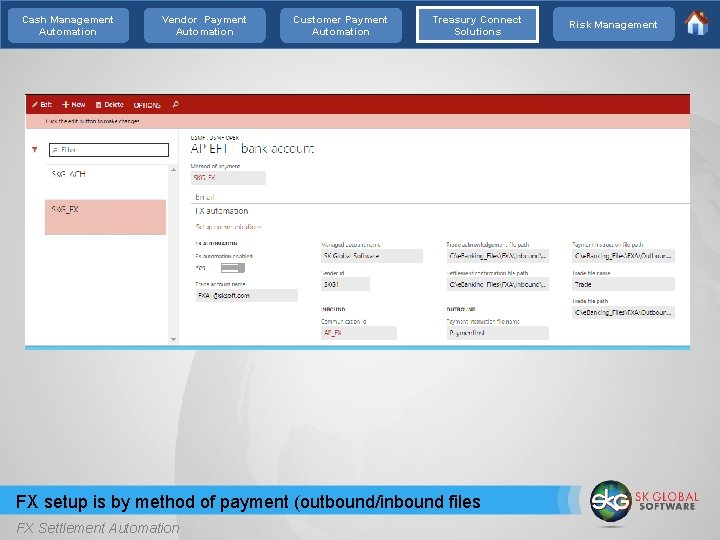Click the Trade file path field
The height and width of the screenshot is (540, 720).
[x=623, y=312]
